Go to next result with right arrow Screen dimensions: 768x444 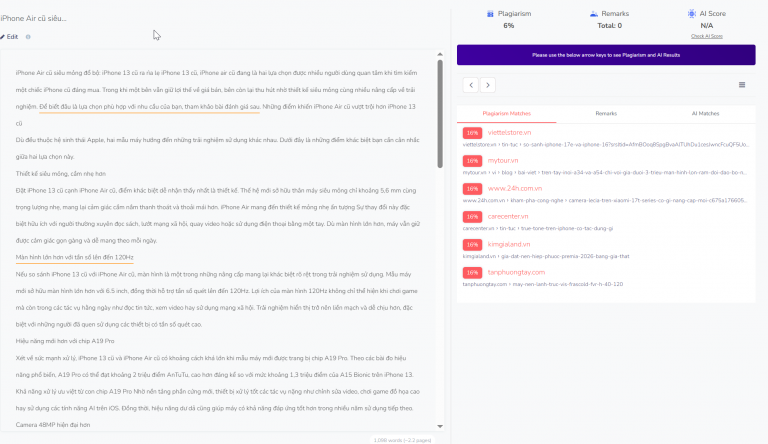coord(487,85)
